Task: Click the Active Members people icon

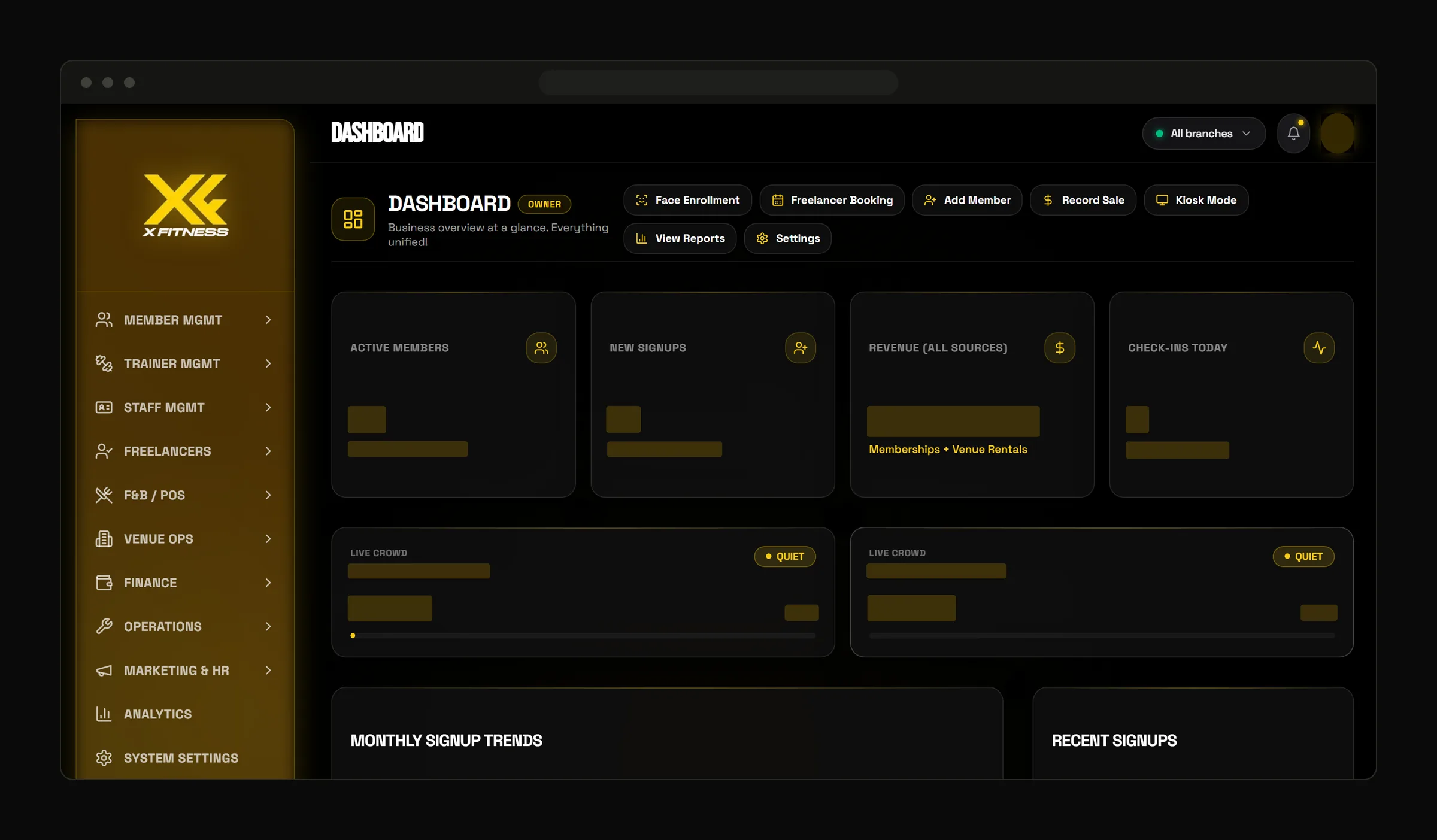Action: pos(541,348)
